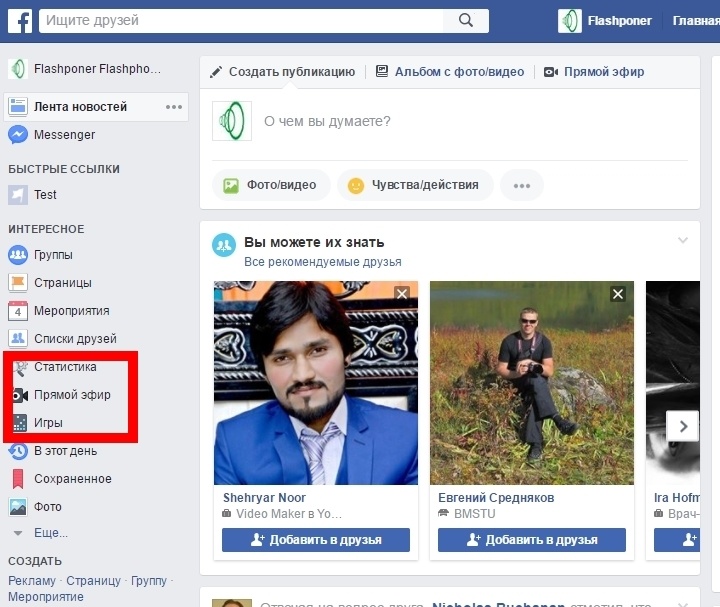The height and width of the screenshot is (607, 720).
Task: Click Группу link under Создать
Action: tap(149, 581)
